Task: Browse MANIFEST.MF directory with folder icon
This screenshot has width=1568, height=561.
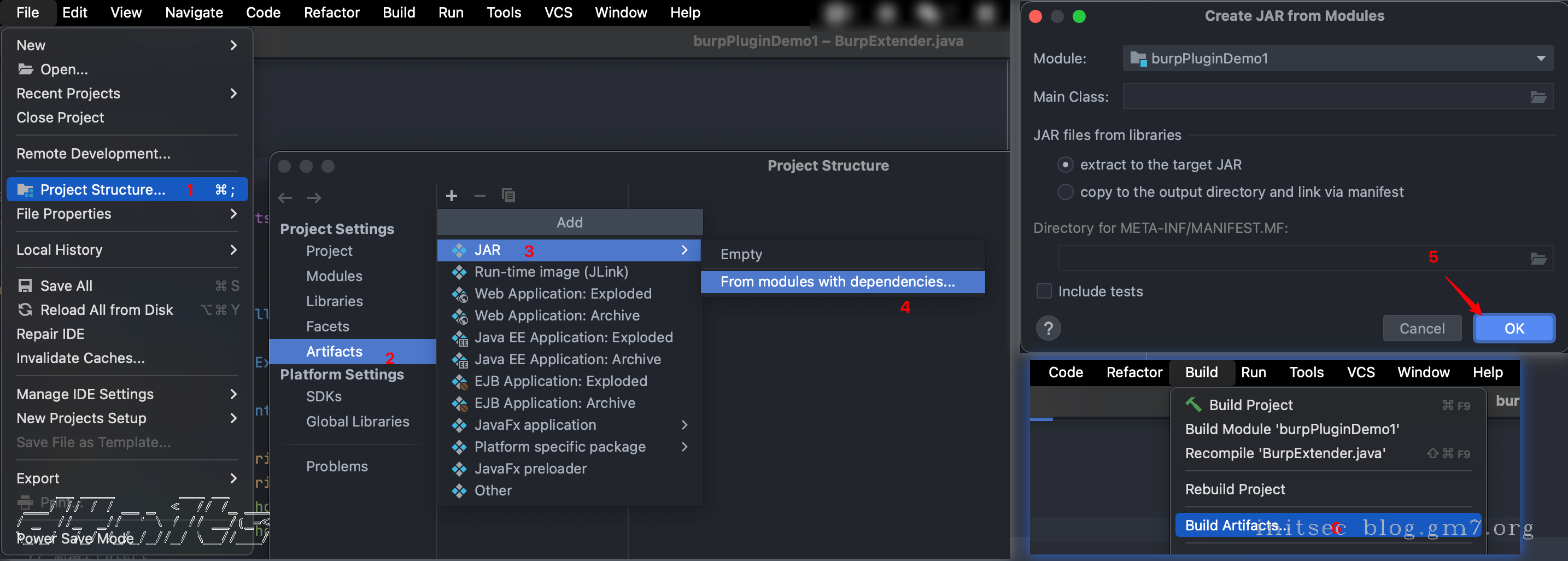Action: click(1537, 259)
